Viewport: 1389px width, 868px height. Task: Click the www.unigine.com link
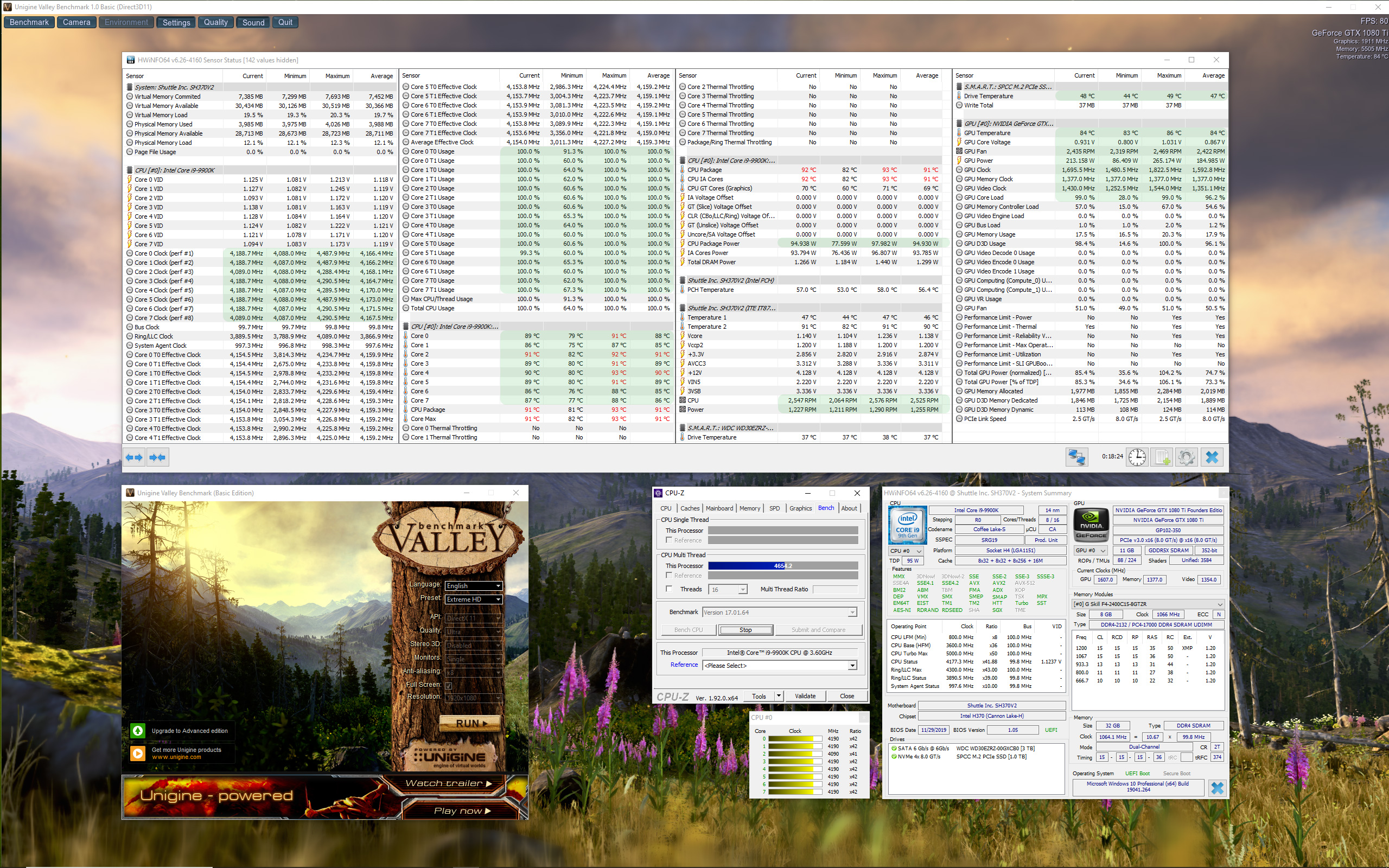click(176, 757)
